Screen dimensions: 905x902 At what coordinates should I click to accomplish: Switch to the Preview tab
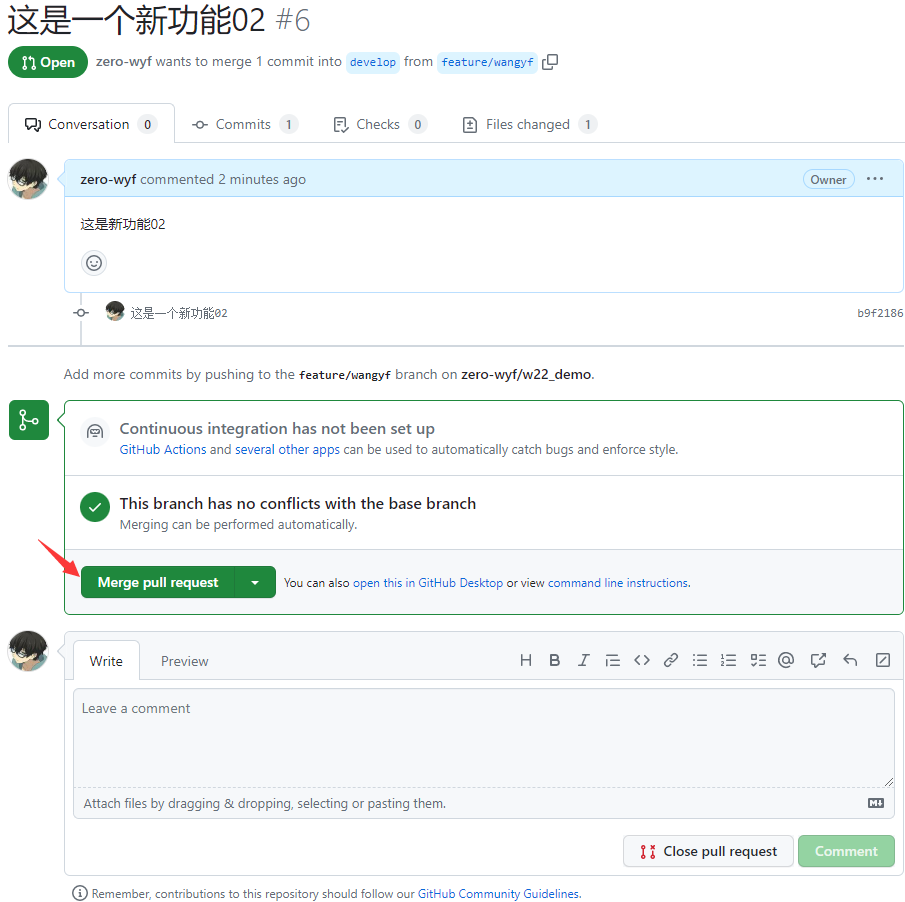pos(184,660)
